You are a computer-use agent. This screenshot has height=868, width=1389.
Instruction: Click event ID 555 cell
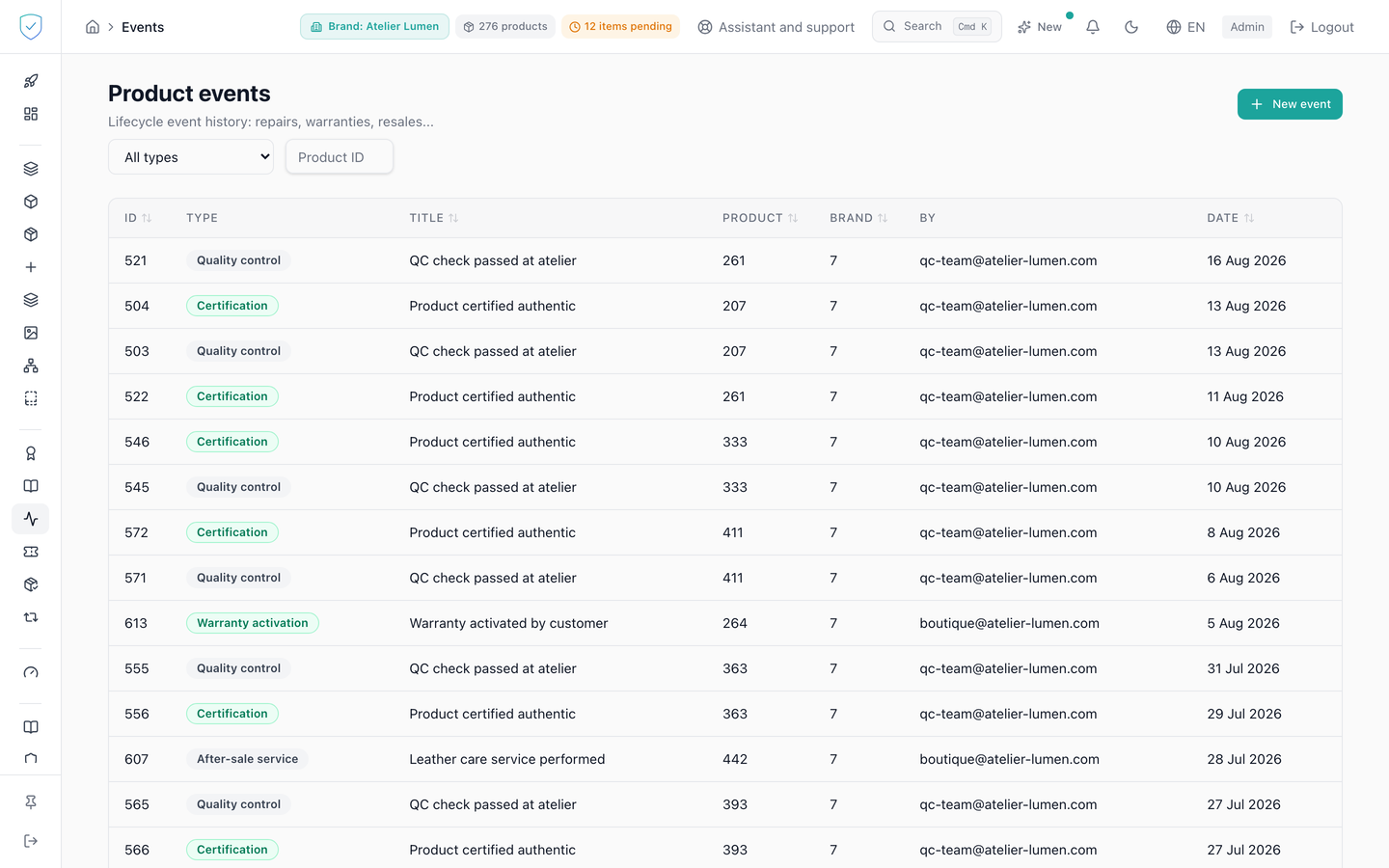point(137,668)
